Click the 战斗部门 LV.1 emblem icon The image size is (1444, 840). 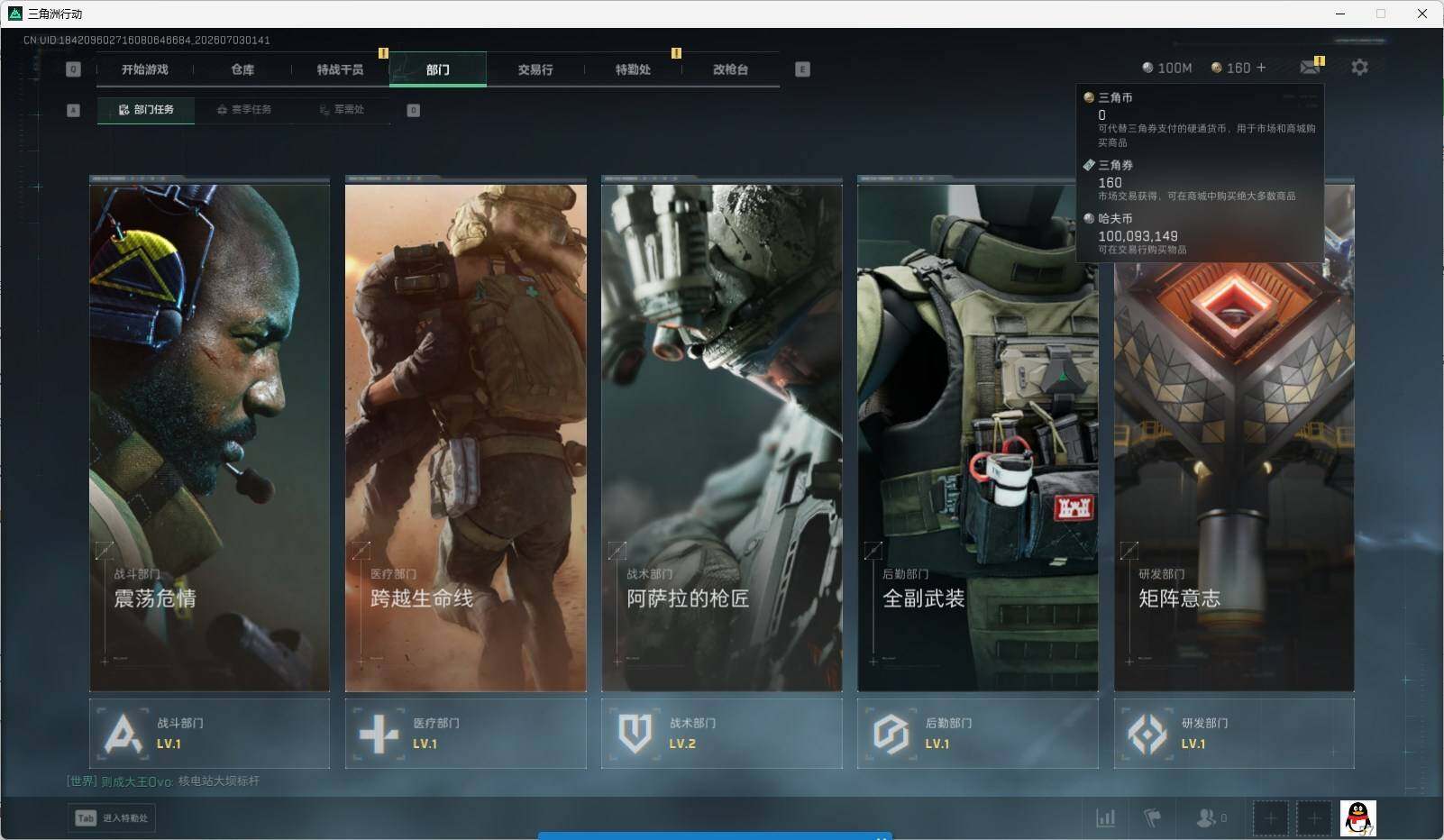pos(123,734)
